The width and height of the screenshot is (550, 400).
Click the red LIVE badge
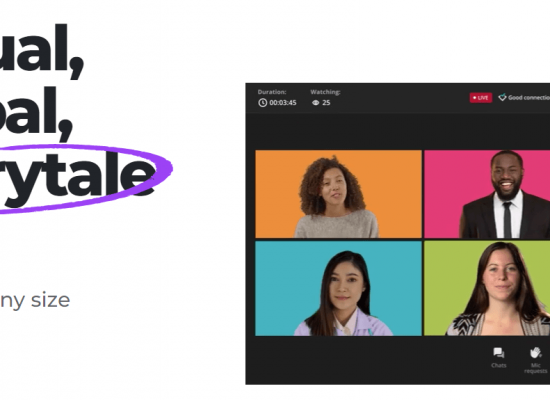coord(481,98)
